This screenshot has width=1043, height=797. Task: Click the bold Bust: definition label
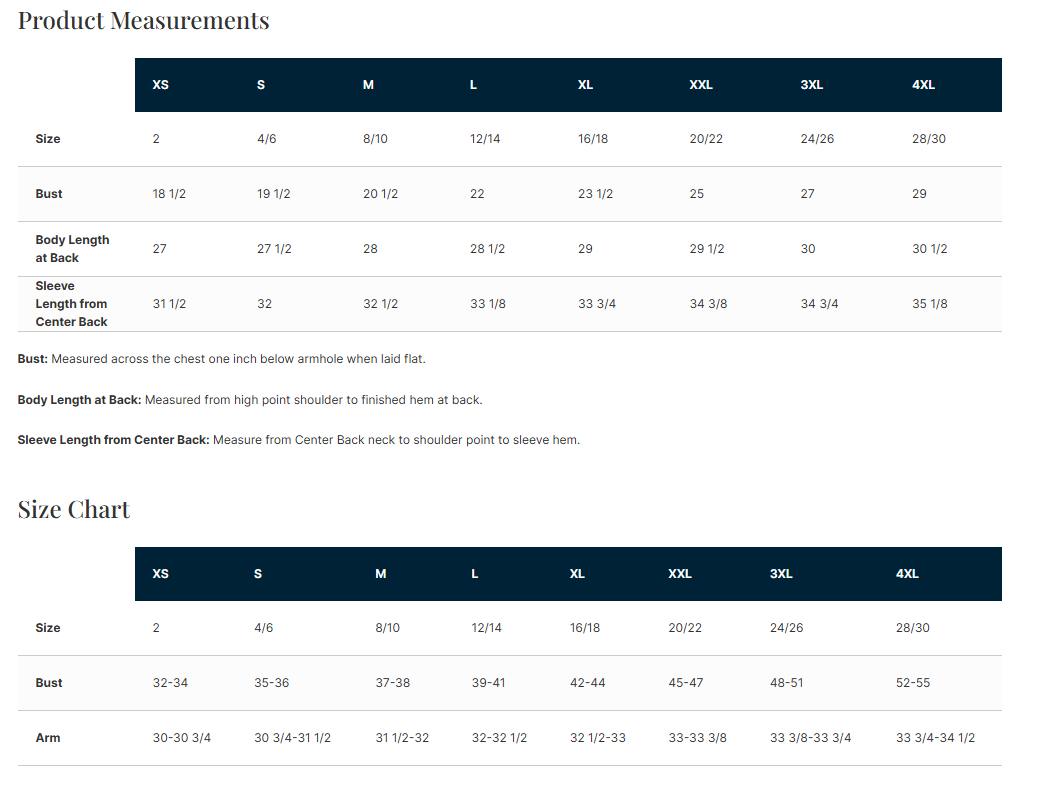33,358
